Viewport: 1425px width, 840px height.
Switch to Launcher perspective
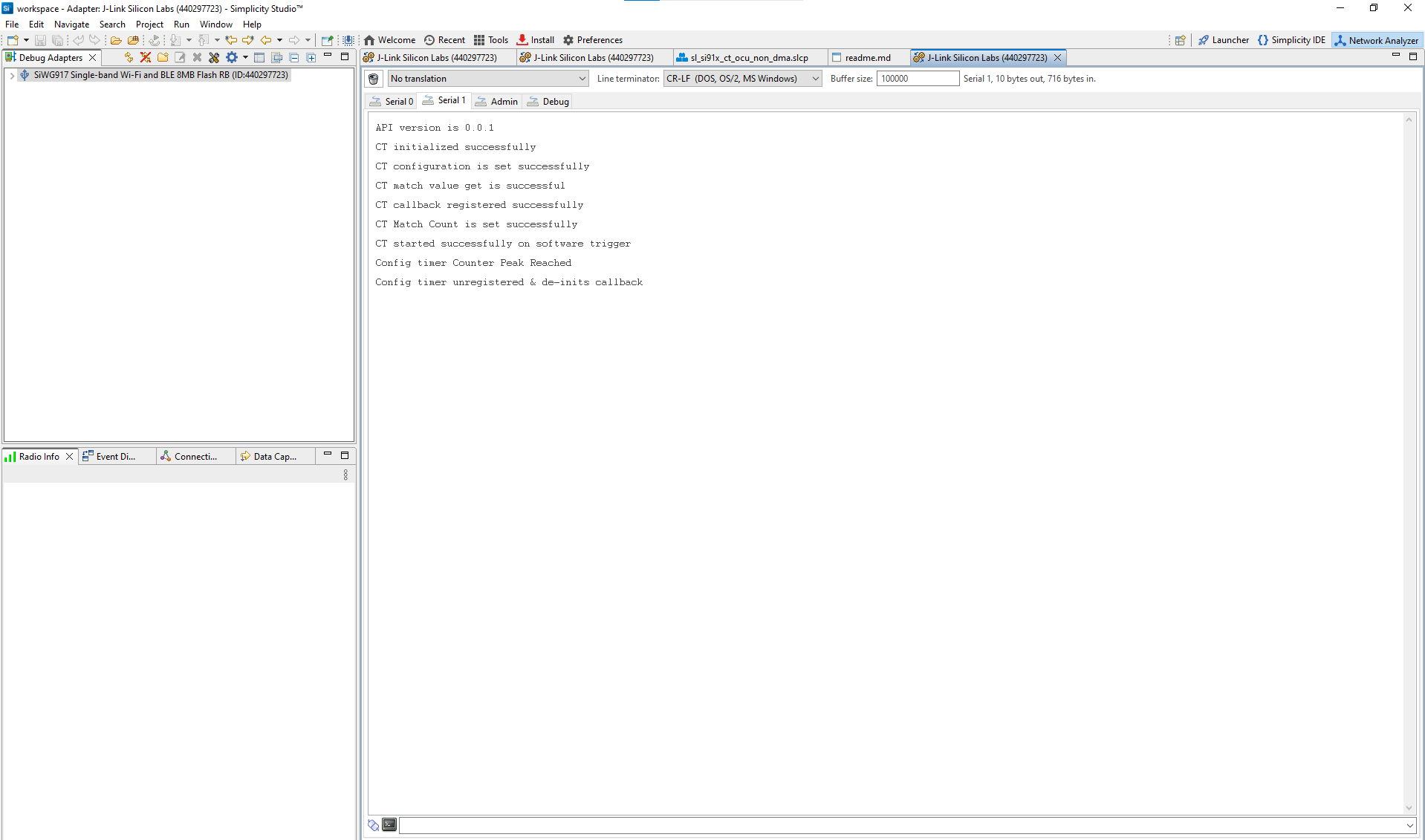coord(1223,40)
